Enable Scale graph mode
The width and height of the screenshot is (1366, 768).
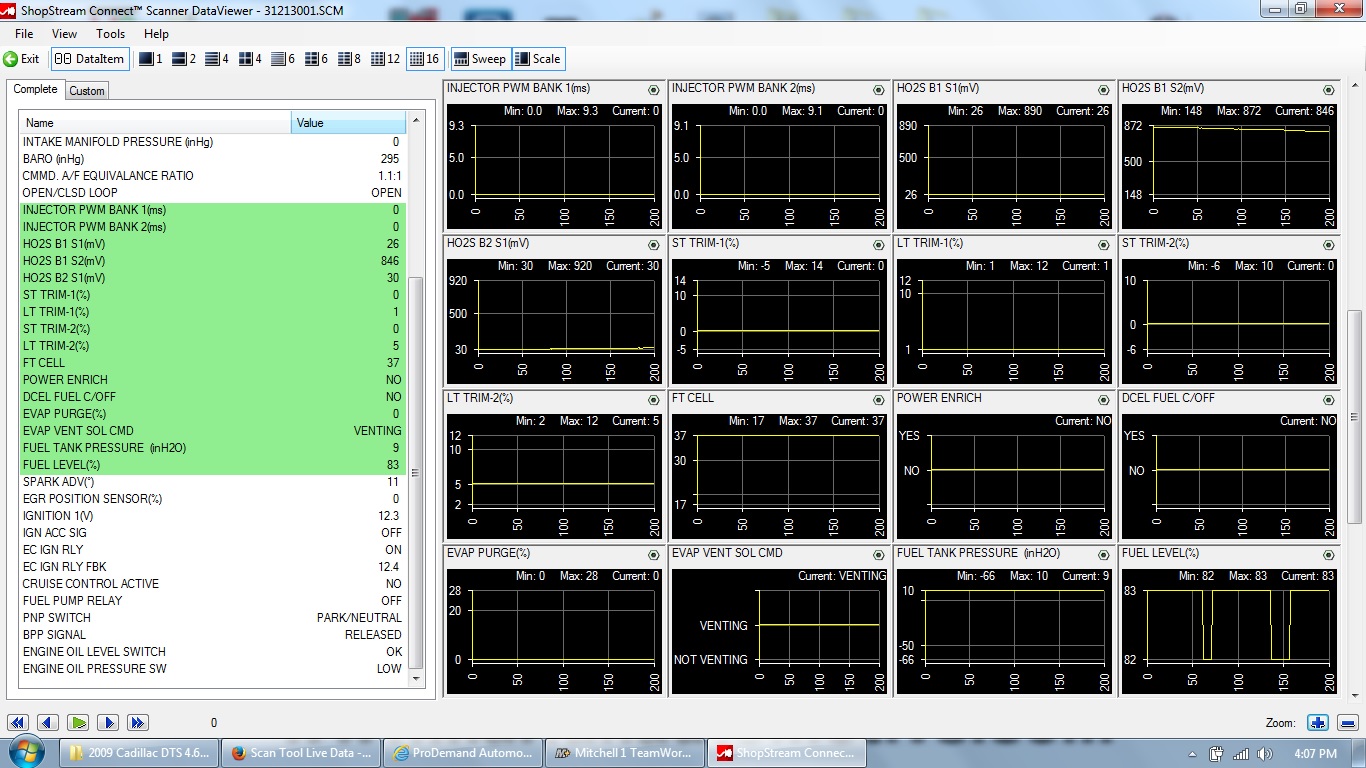pos(538,59)
